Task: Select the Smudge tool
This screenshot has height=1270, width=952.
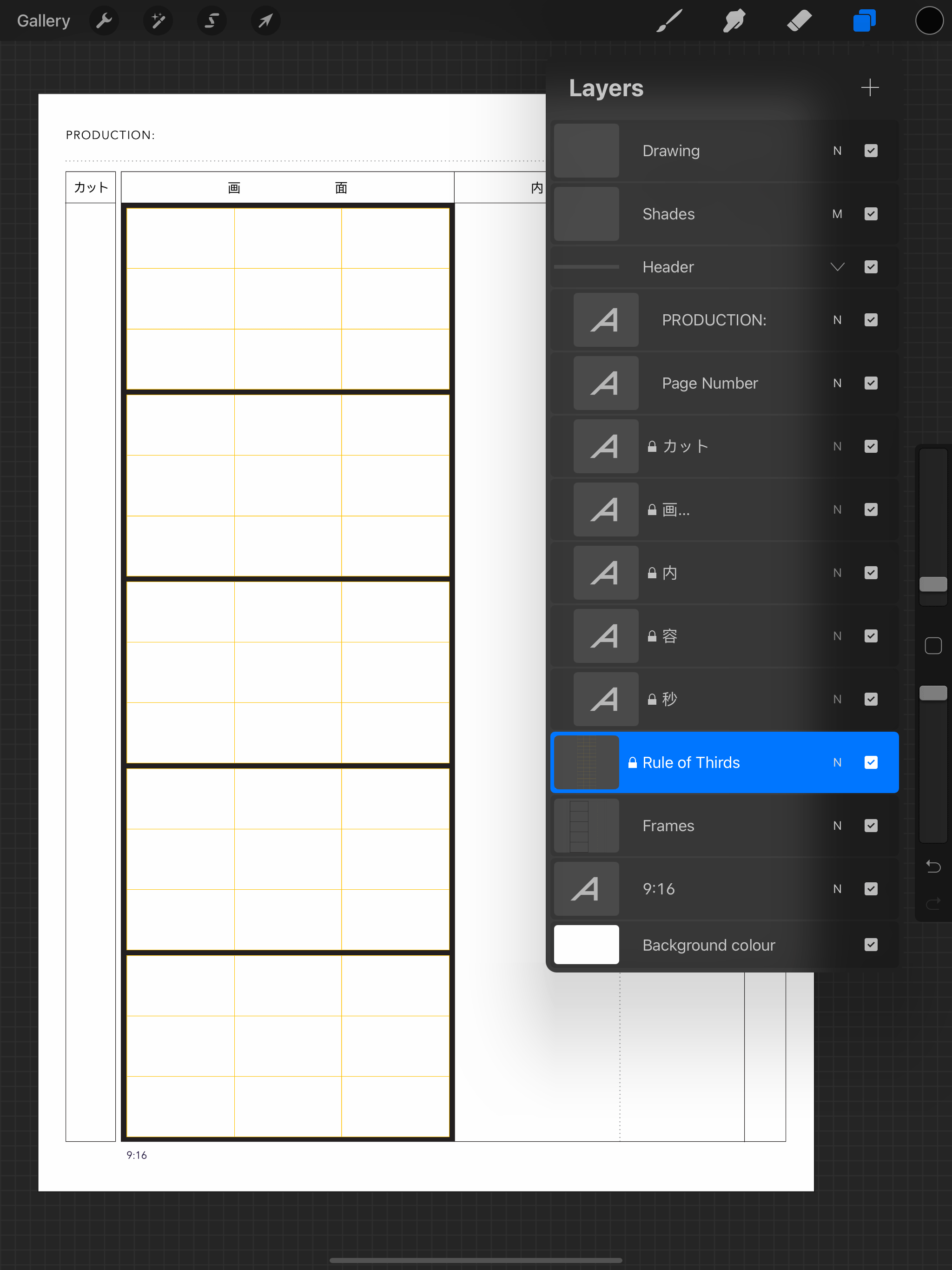Action: click(x=734, y=21)
